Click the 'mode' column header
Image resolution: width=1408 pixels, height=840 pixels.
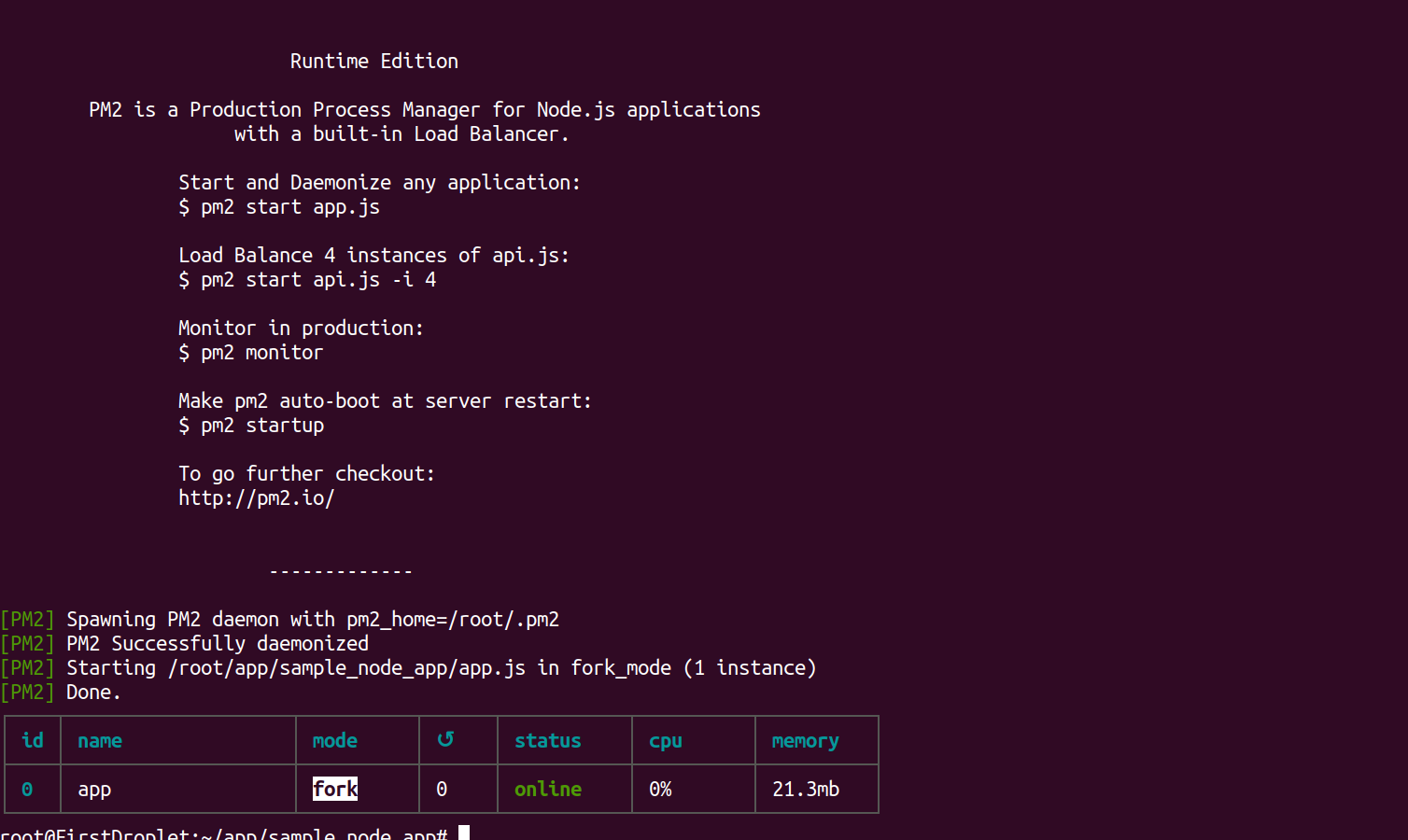tap(335, 740)
